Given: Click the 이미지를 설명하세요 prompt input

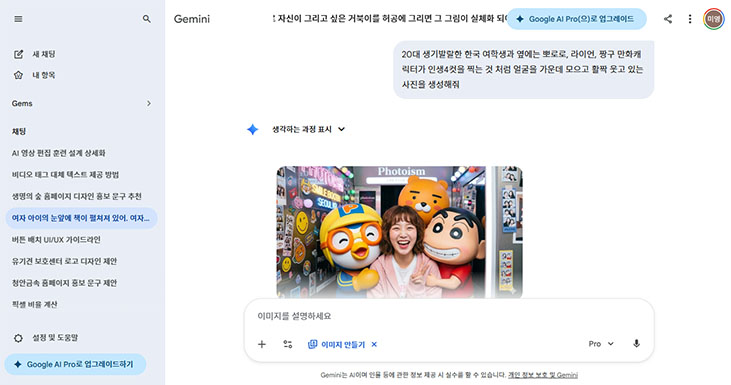Looking at the screenshot, I should 449,316.
